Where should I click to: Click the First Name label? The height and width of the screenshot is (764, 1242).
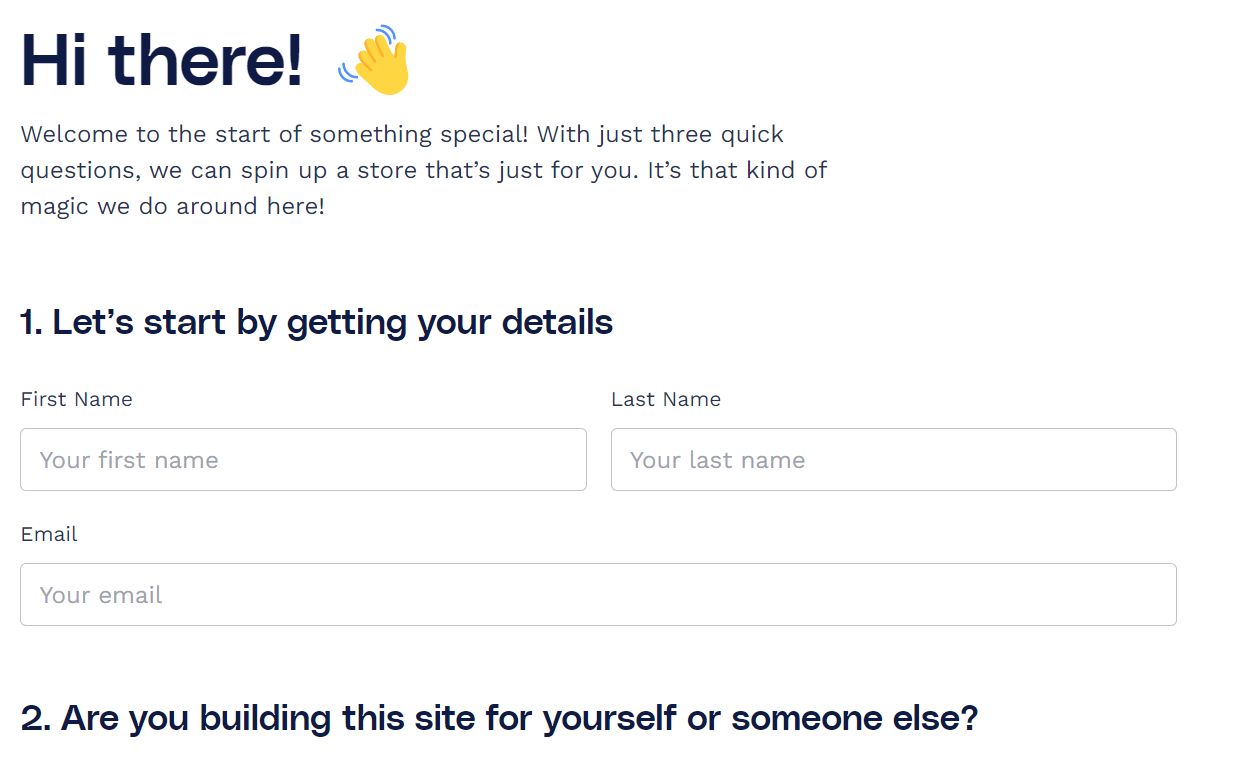click(x=76, y=399)
